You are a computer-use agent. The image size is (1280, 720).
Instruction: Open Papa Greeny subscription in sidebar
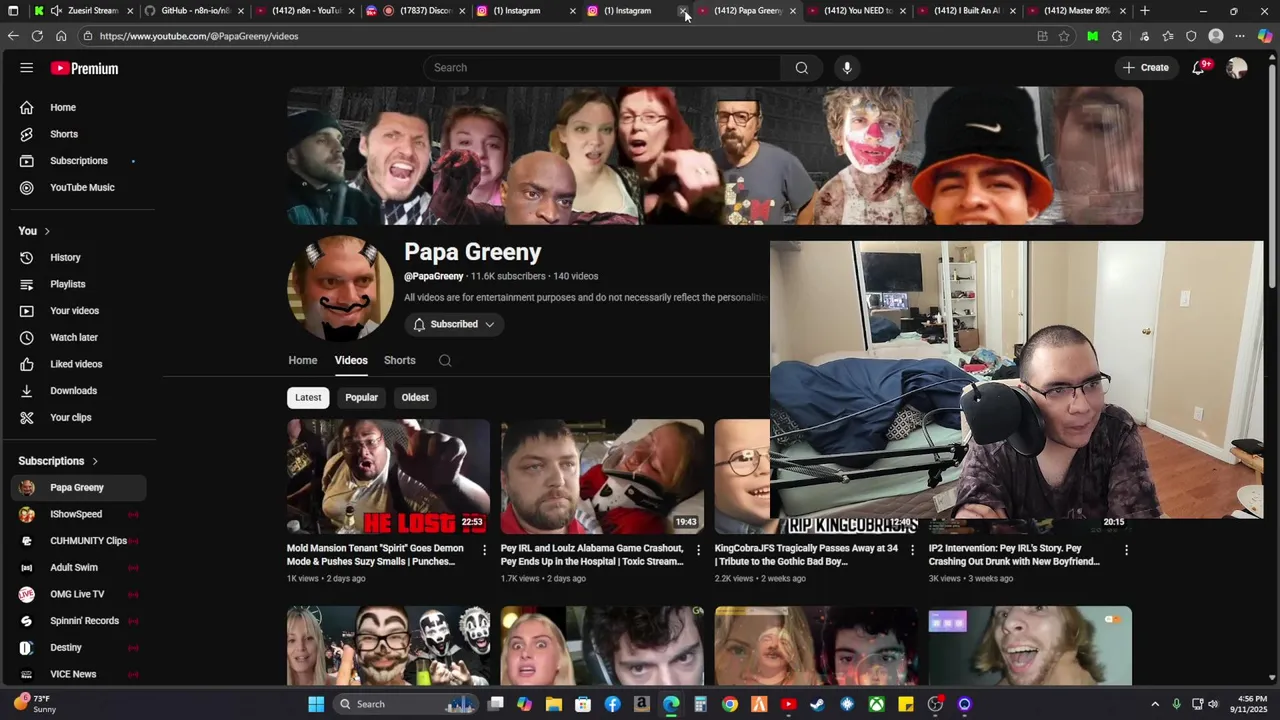coord(78,488)
